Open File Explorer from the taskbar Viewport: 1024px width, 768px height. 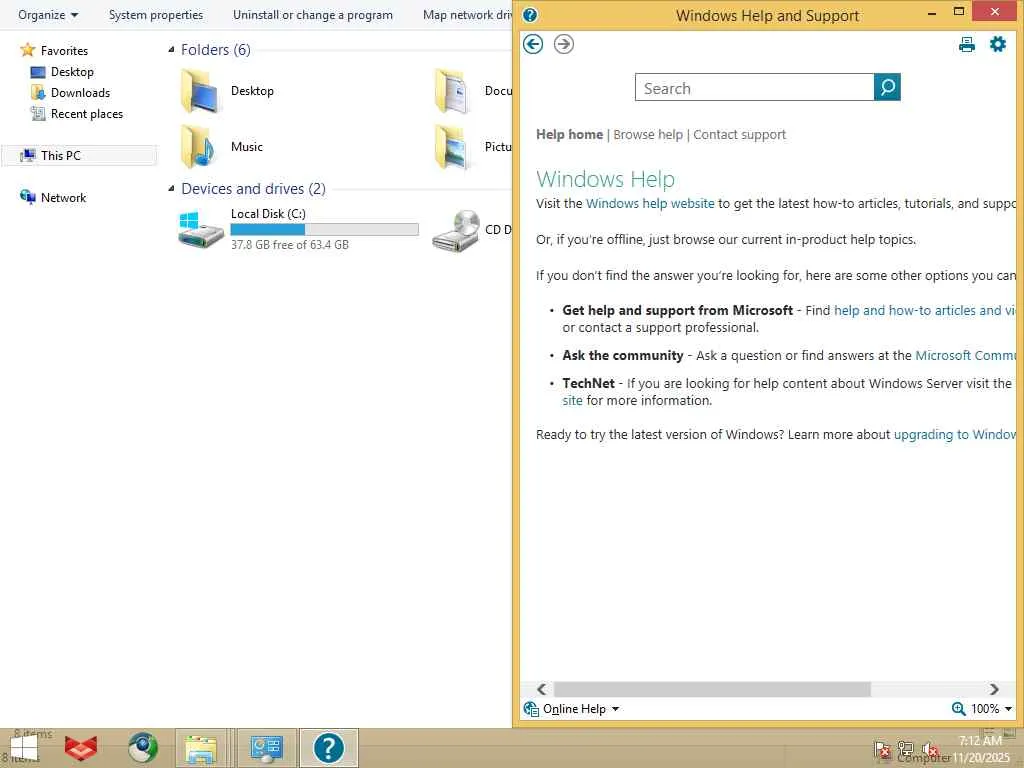(x=201, y=748)
